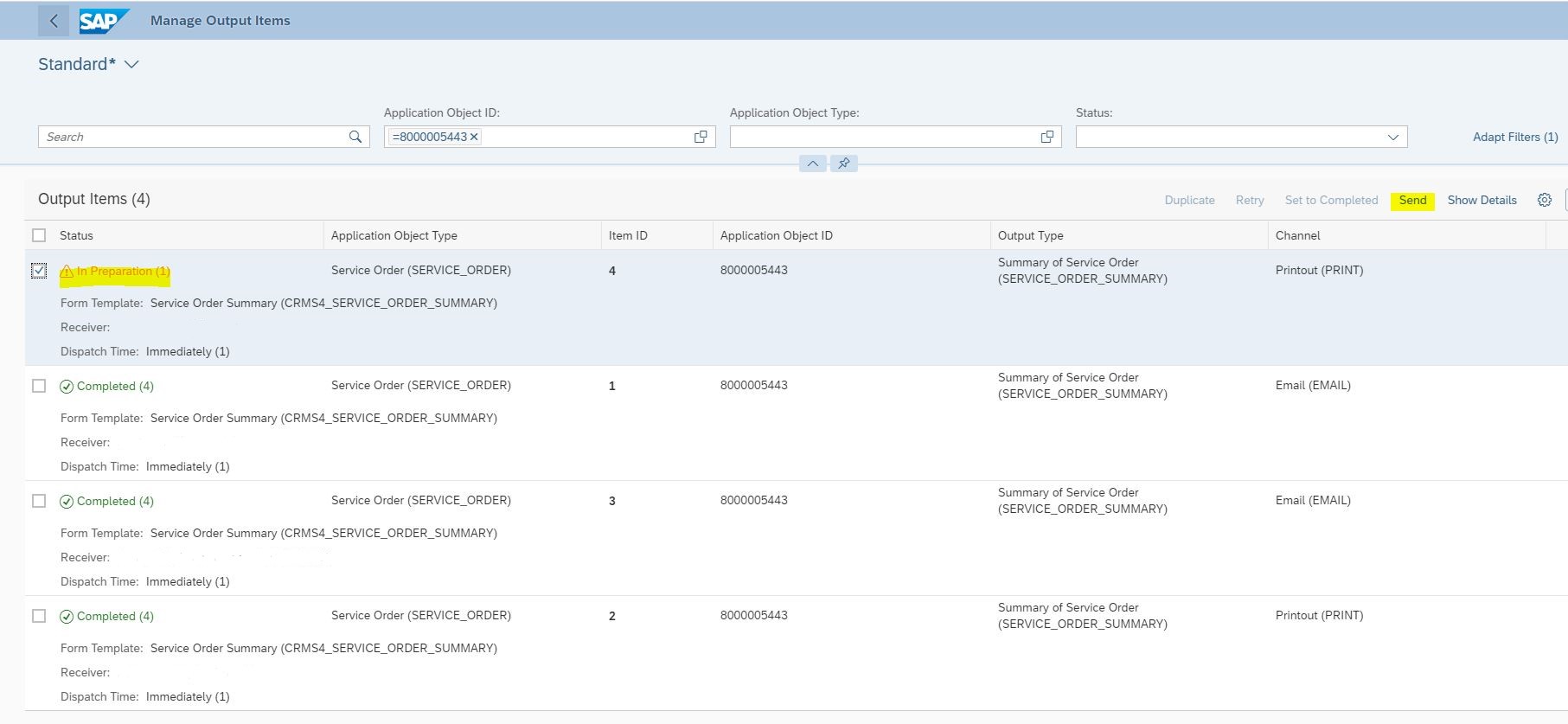The image size is (1568, 724).
Task: Go back using the header back arrow
Action: (54, 21)
